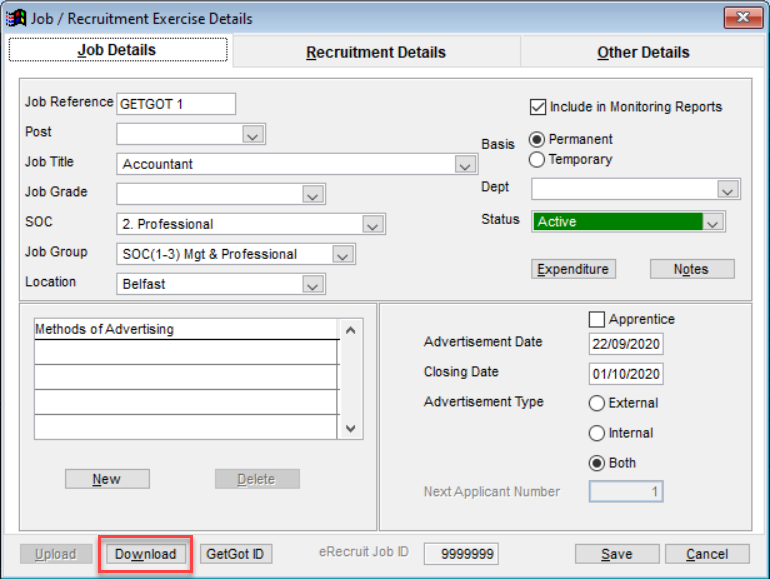
Task: Add a New advertising method
Action: 107,479
